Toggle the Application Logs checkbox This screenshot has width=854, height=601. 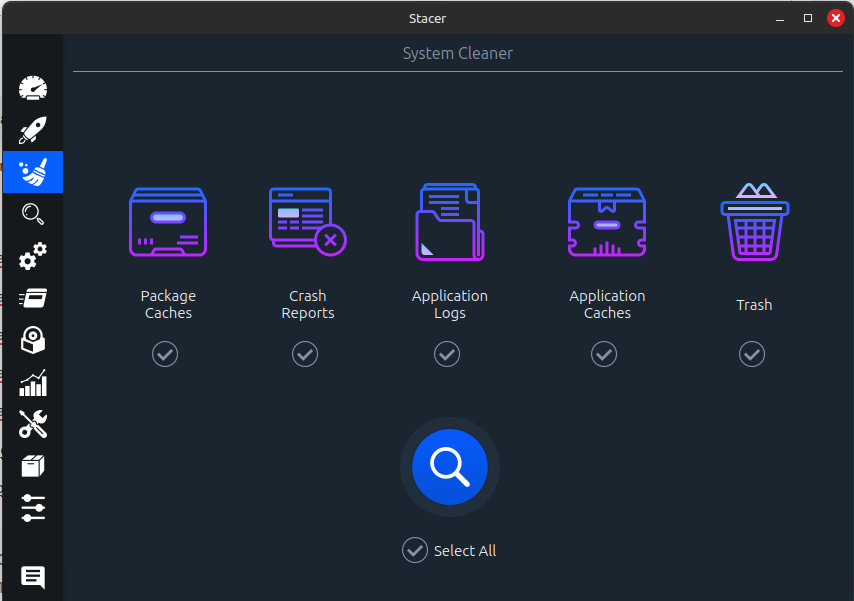447,354
